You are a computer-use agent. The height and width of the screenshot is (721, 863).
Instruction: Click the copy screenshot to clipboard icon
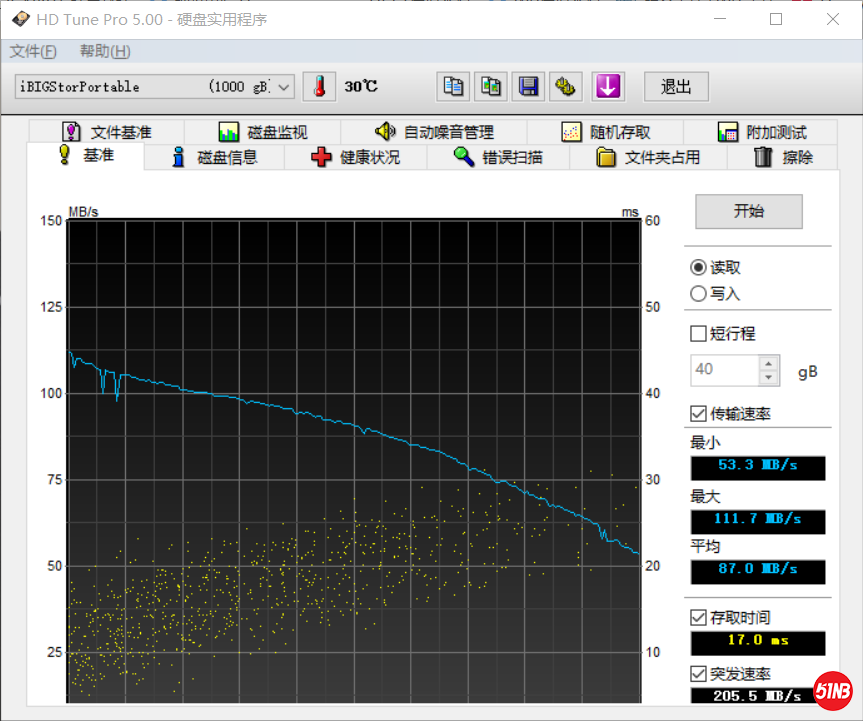click(491, 87)
